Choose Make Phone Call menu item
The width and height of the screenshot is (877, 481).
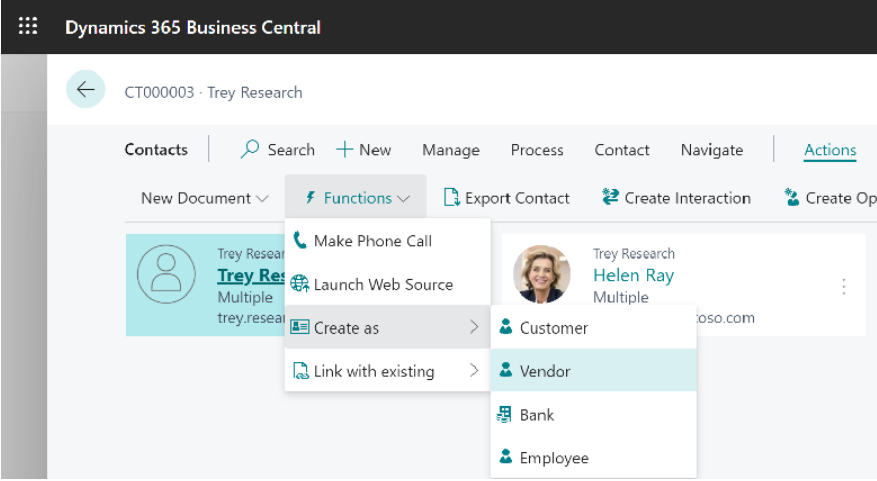tap(388, 240)
